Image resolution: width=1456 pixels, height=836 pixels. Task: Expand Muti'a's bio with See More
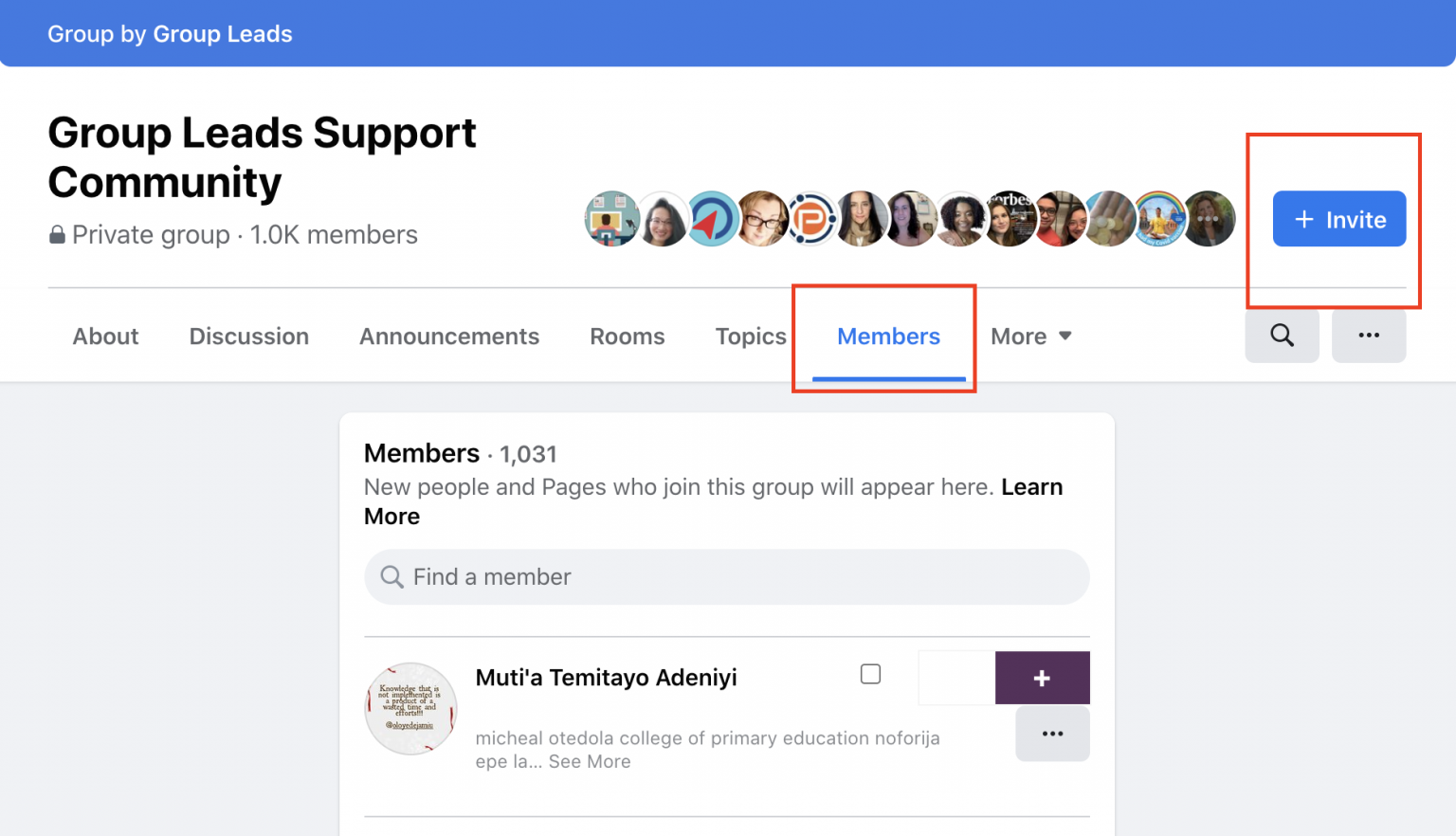point(590,761)
